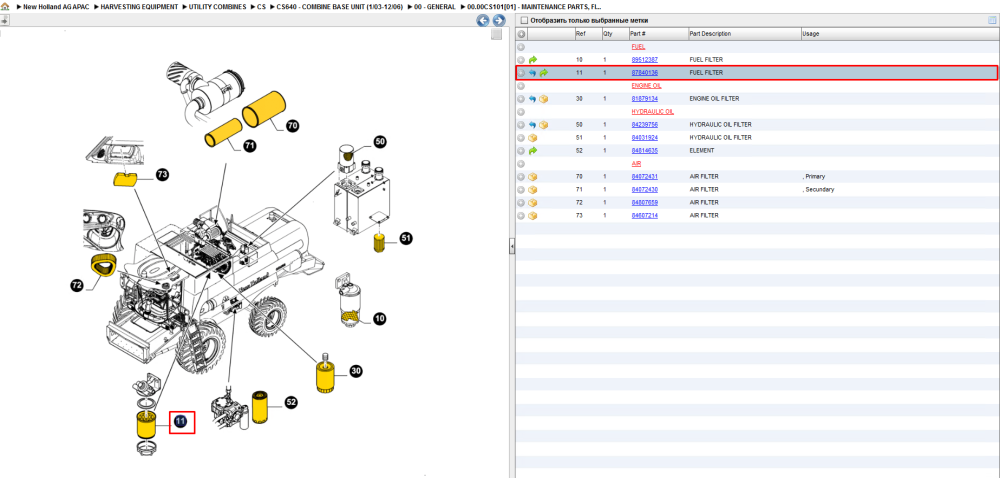1000x478 pixels.
Task: Click the small square button above diagram corner
Action: (x=496, y=34)
